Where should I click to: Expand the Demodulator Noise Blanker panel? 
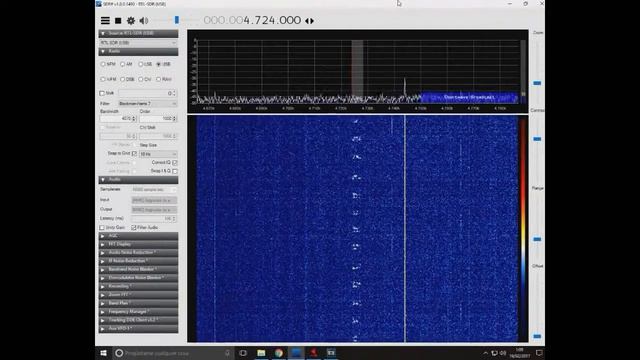[138, 278]
